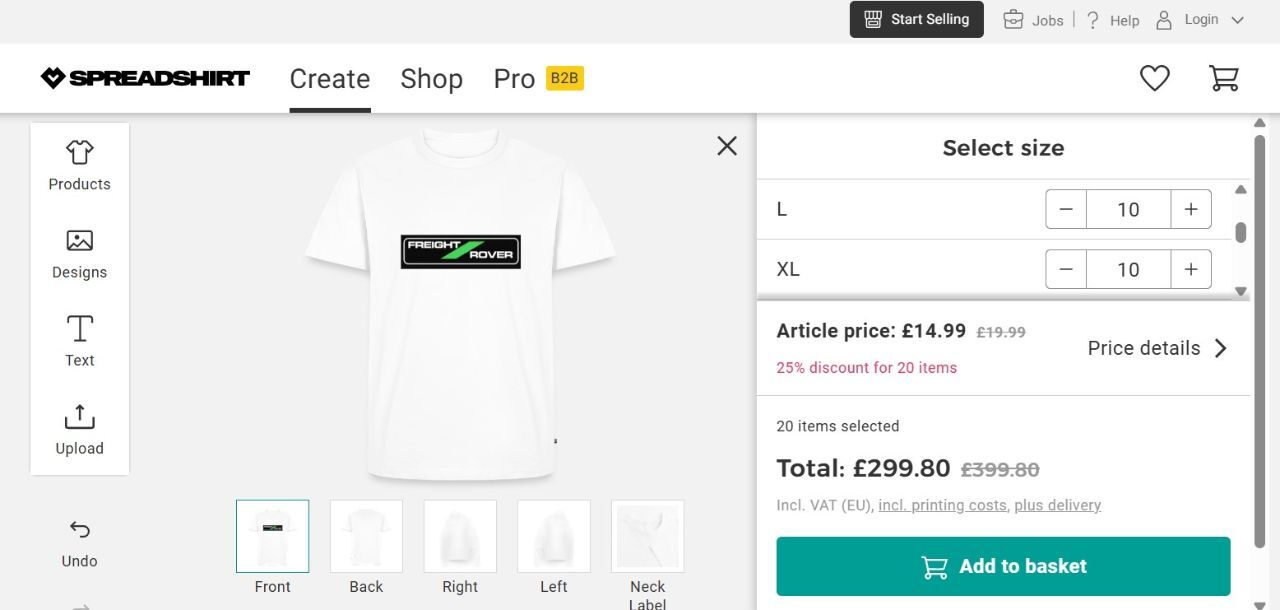Open the wishlist heart icon
The height and width of the screenshot is (610, 1280).
tap(1155, 78)
